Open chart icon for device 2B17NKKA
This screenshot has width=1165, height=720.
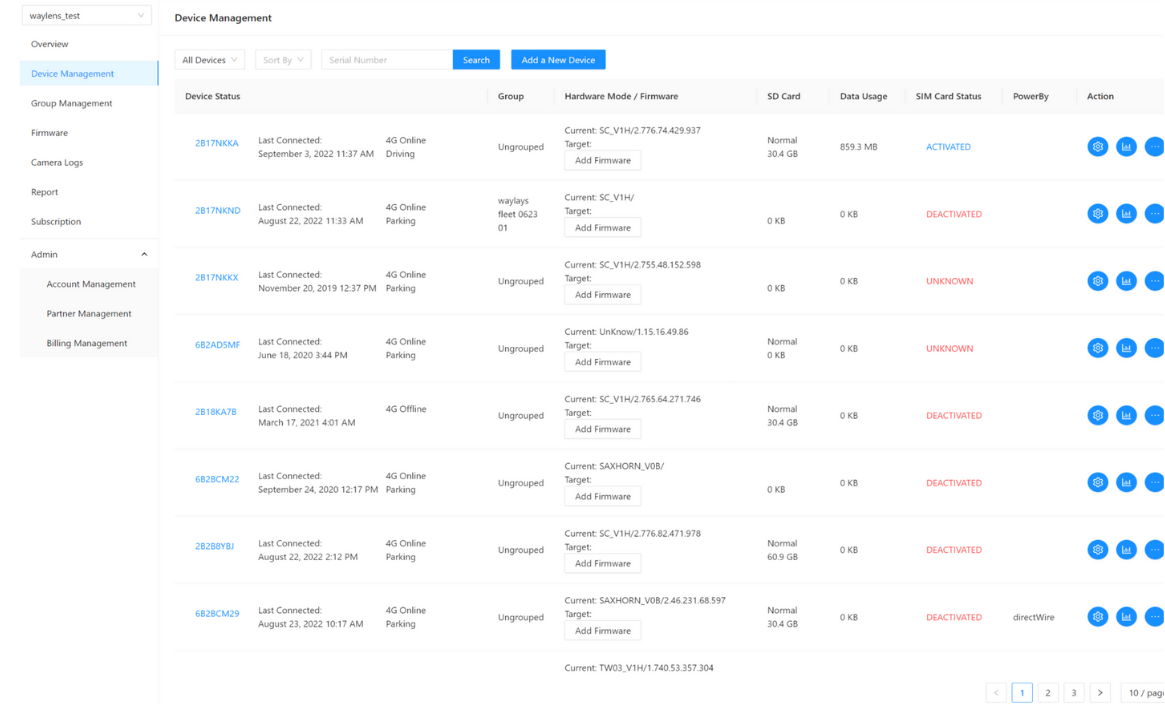1126,146
